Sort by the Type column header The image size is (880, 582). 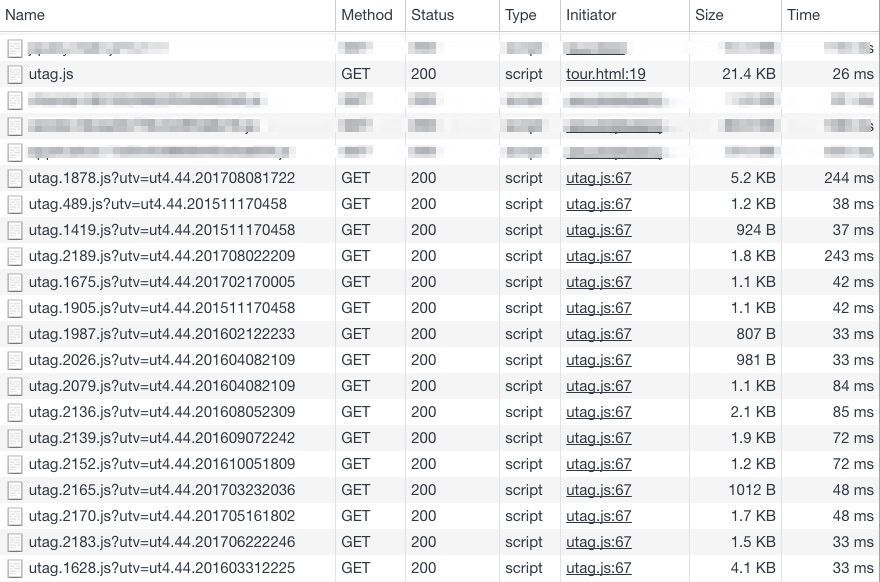(520, 15)
